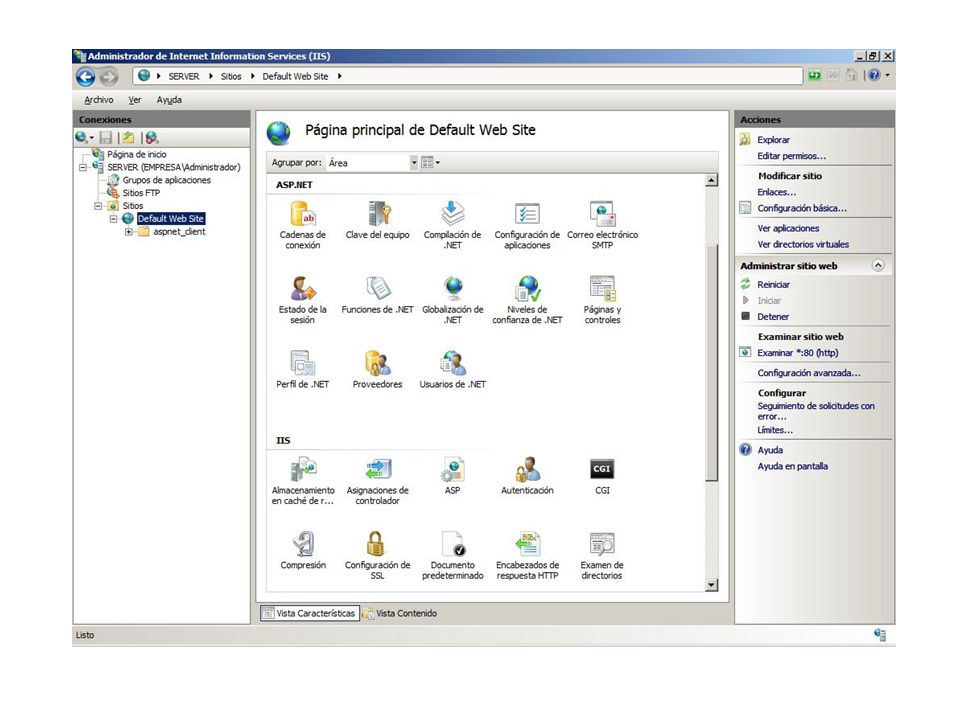Open Perfil de .NET feature
Image resolution: width=960 pixels, height=720 pixels.
pos(302,370)
